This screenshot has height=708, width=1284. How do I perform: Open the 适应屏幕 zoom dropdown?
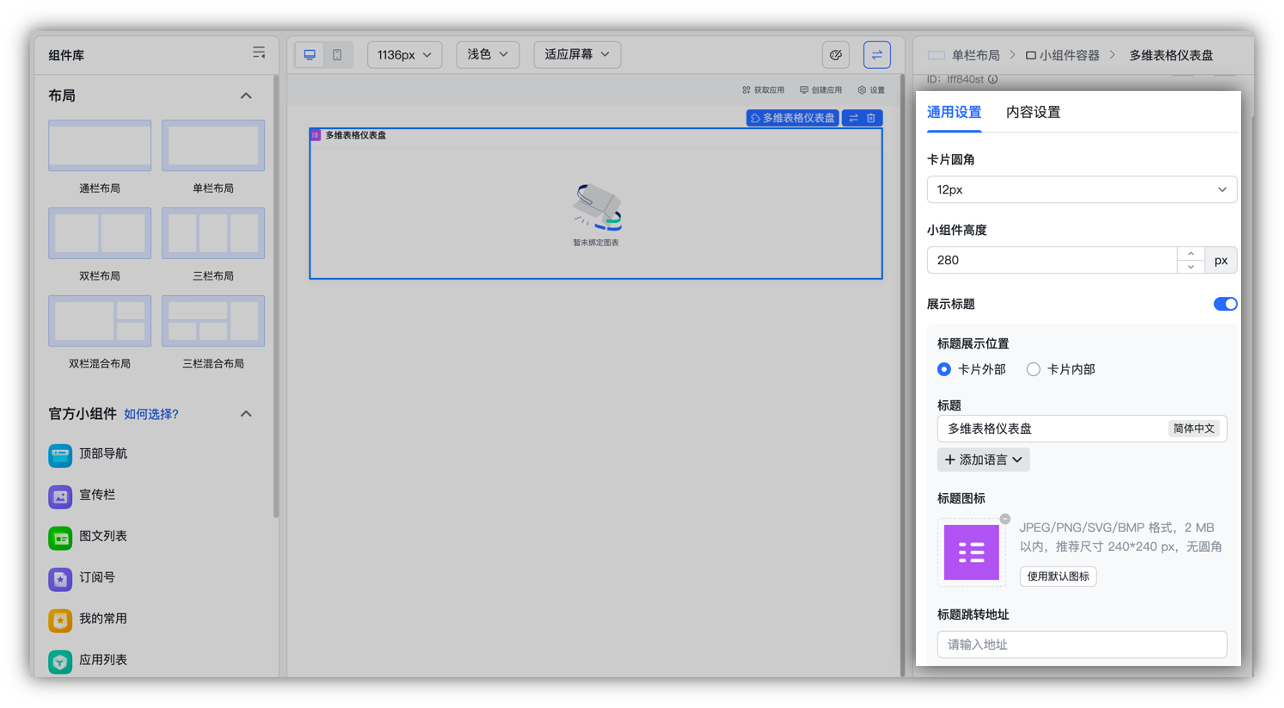tap(577, 54)
